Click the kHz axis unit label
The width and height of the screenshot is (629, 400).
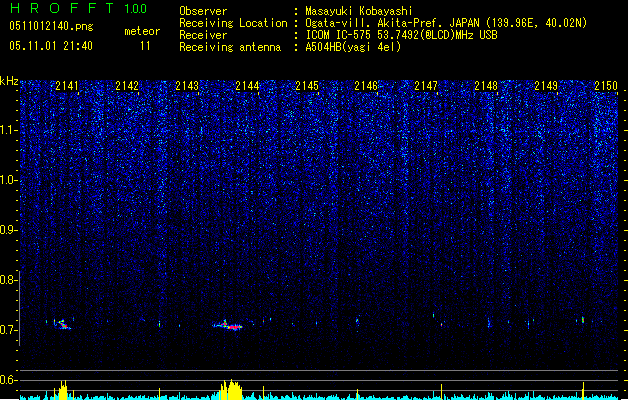tap(9, 81)
